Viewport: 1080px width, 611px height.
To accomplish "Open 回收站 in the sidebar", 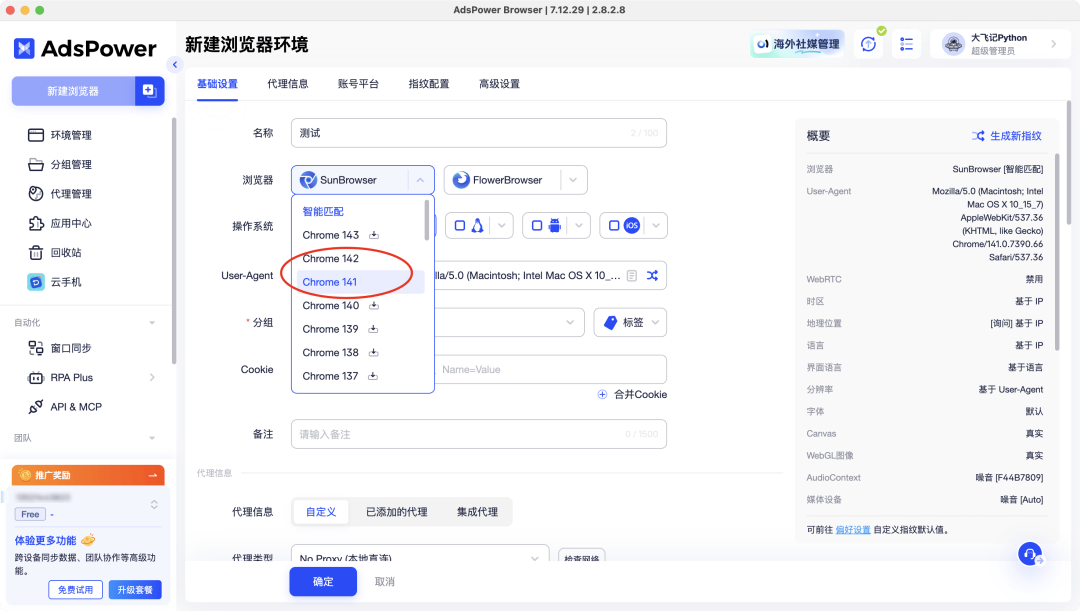I will tap(55, 253).
